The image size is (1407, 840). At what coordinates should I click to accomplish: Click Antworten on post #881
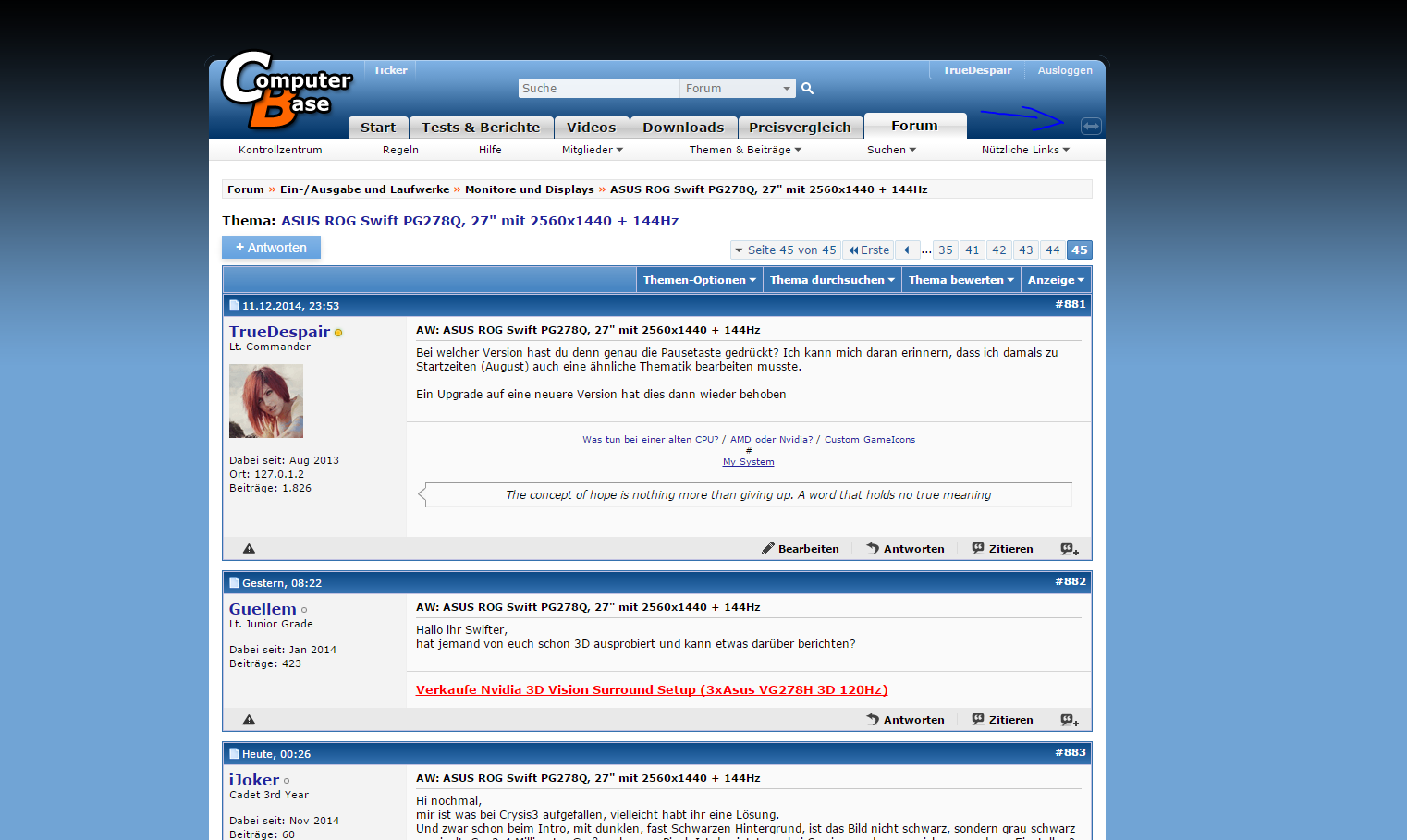coord(906,549)
